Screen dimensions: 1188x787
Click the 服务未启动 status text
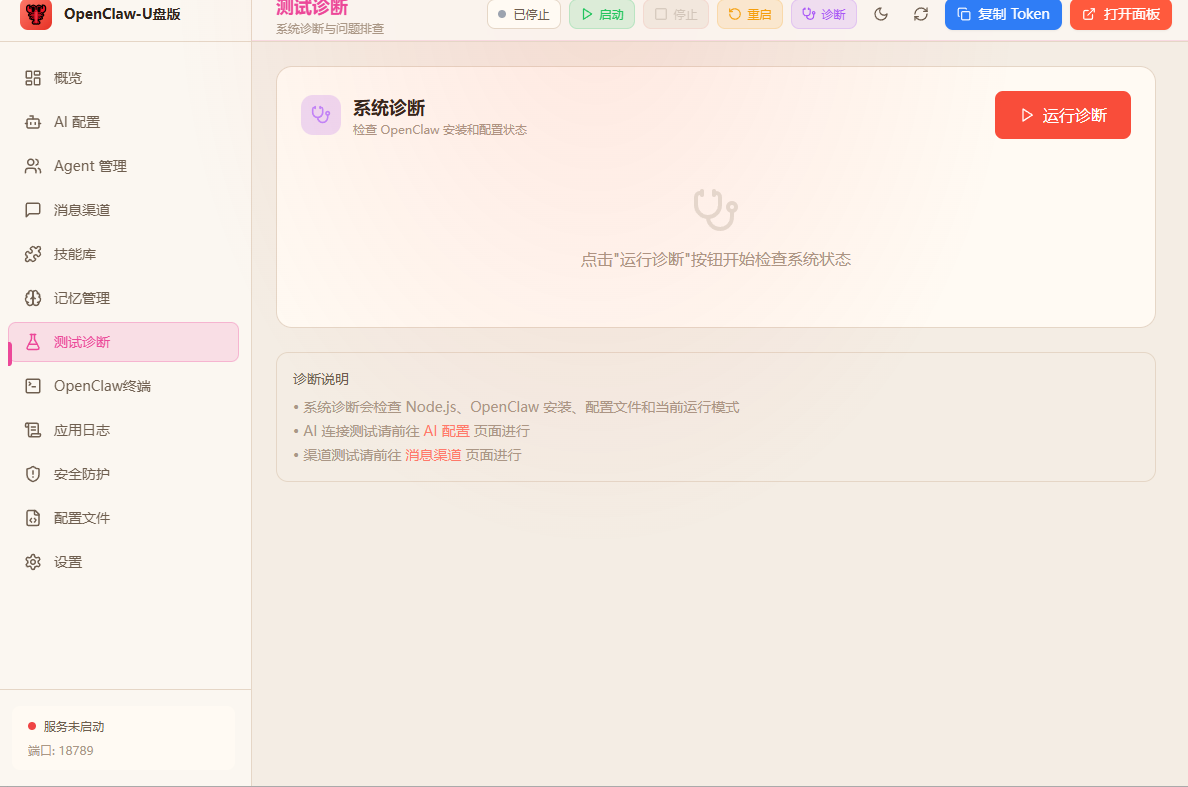point(73,726)
